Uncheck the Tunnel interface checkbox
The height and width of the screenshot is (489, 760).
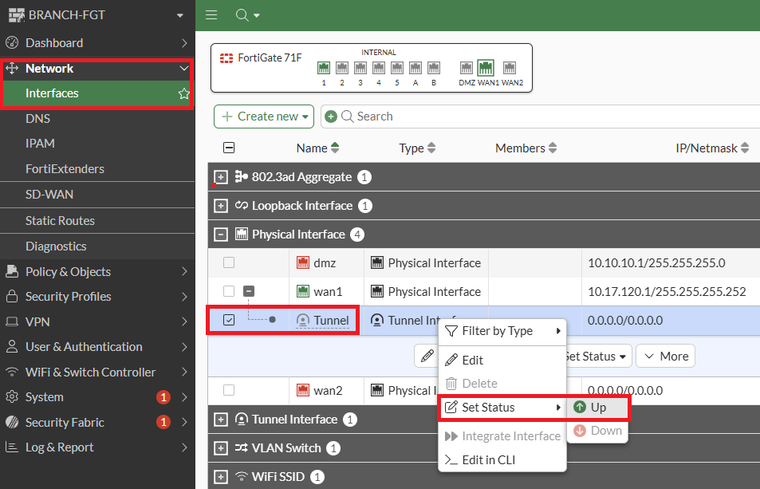click(229, 320)
